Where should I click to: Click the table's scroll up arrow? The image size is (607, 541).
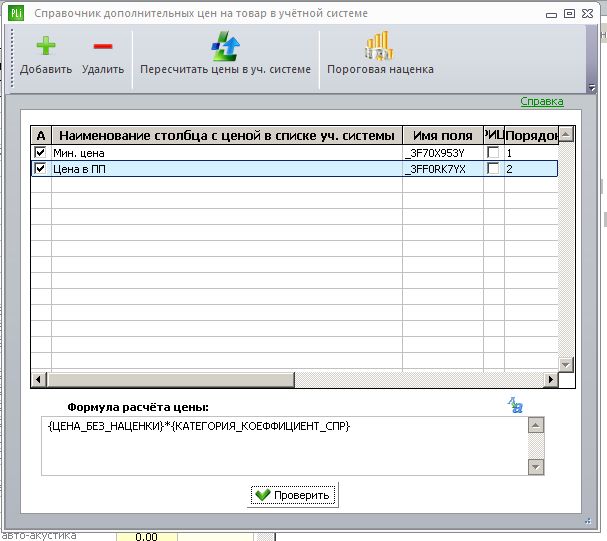pos(566,134)
